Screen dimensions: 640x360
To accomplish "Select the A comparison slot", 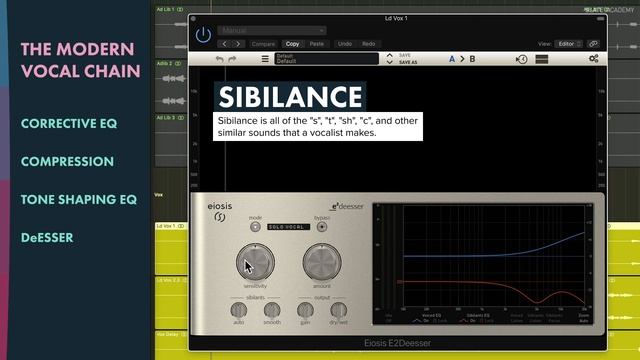I will pos(452,59).
